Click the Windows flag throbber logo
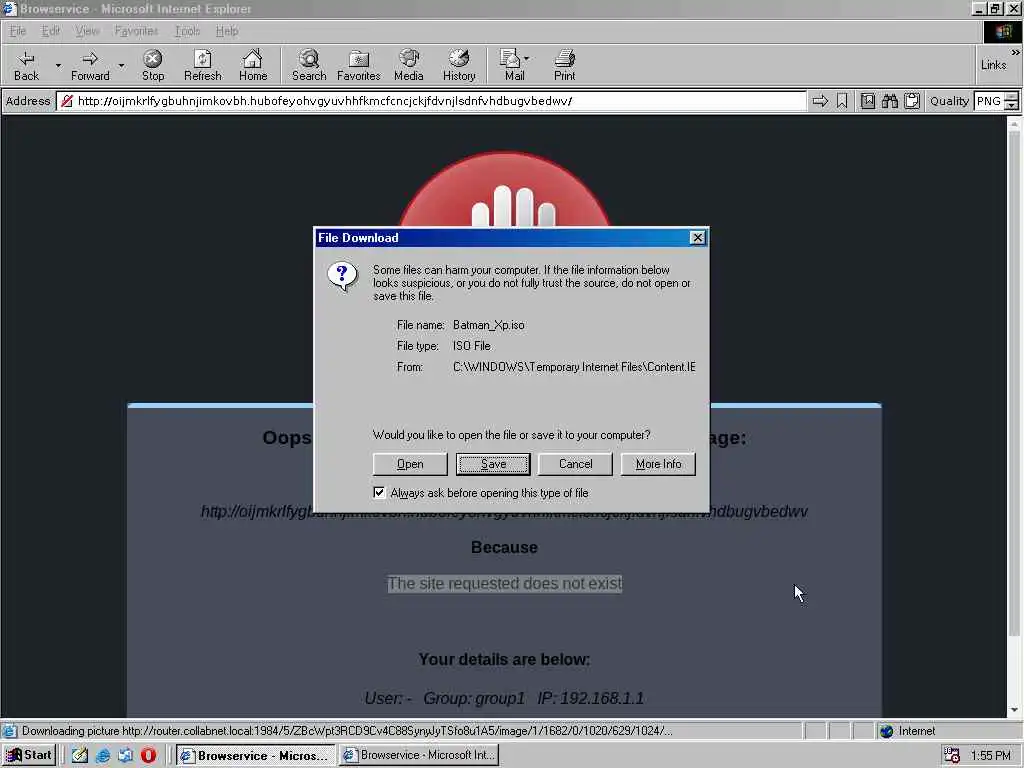 coord(1003,31)
